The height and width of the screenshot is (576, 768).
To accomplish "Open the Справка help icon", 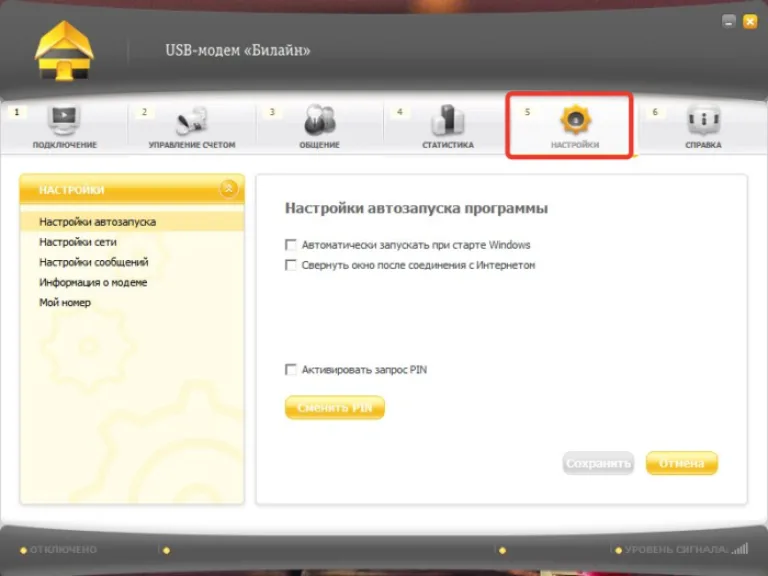I will [x=703, y=120].
